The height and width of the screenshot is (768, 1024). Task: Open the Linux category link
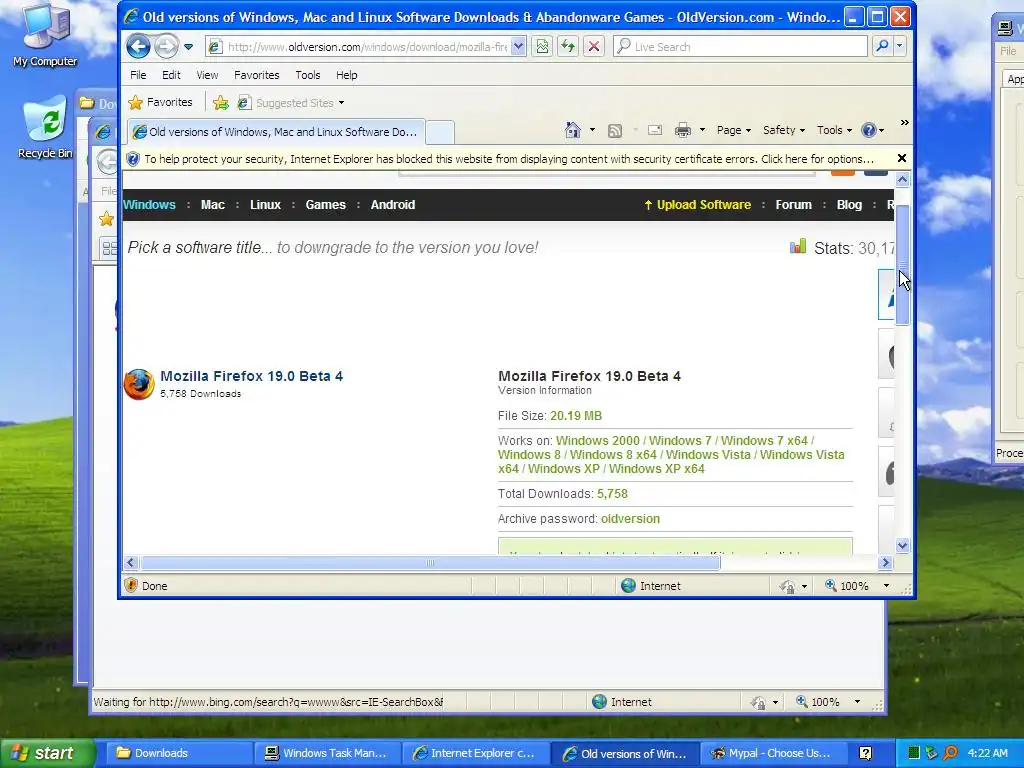pos(265,204)
